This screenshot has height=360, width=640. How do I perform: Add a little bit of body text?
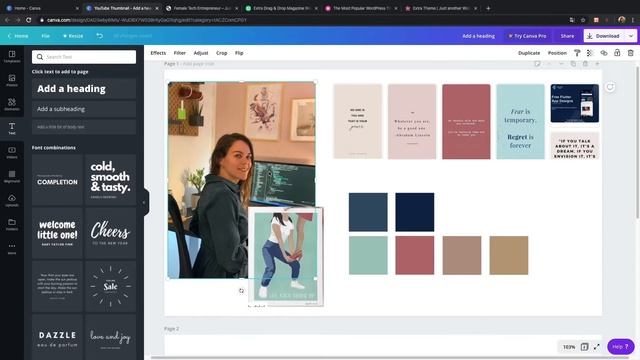84,127
